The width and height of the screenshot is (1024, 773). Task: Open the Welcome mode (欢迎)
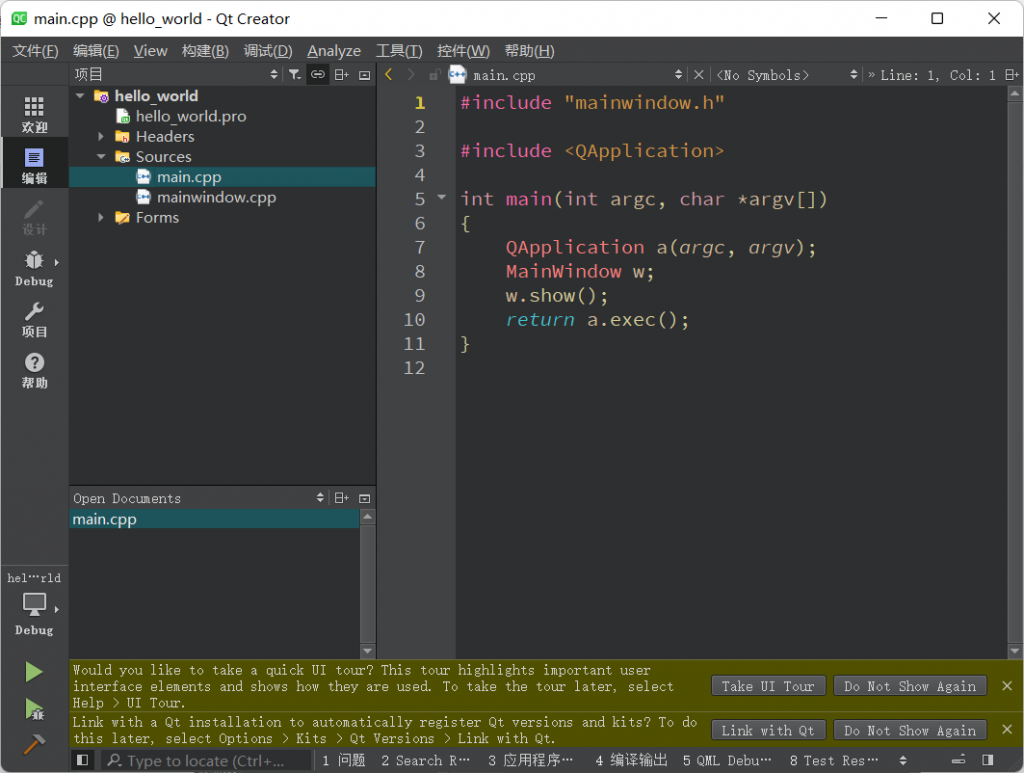34,113
